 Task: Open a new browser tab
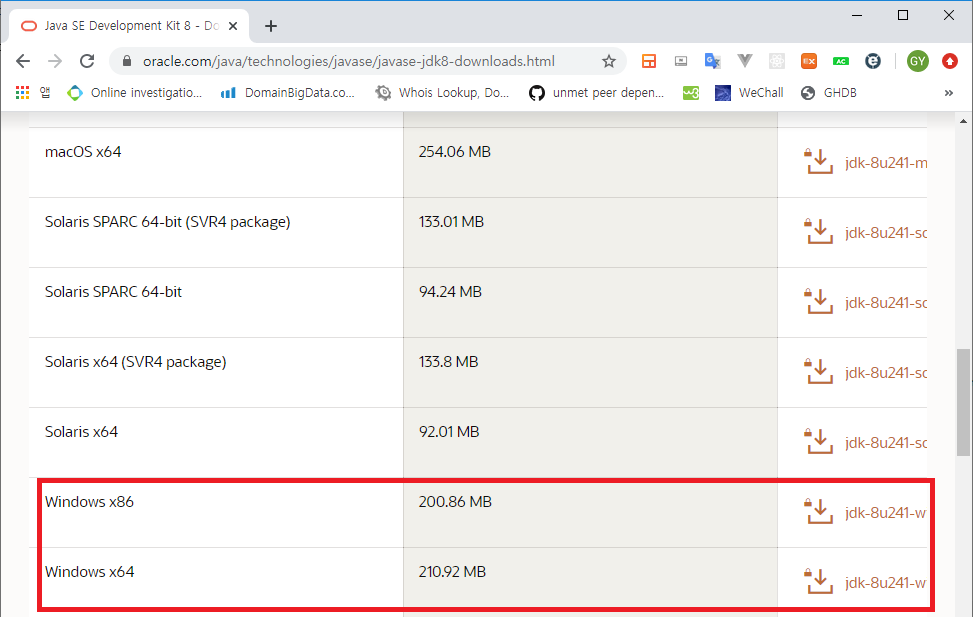click(271, 26)
